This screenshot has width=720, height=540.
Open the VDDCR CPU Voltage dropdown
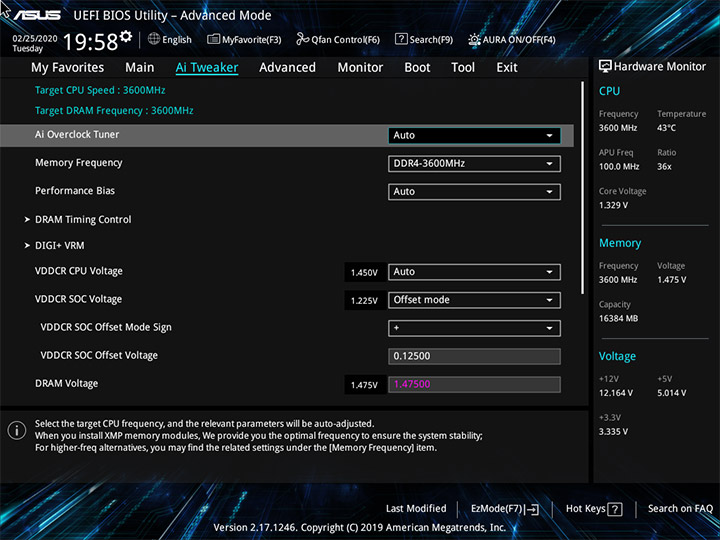click(x=474, y=272)
